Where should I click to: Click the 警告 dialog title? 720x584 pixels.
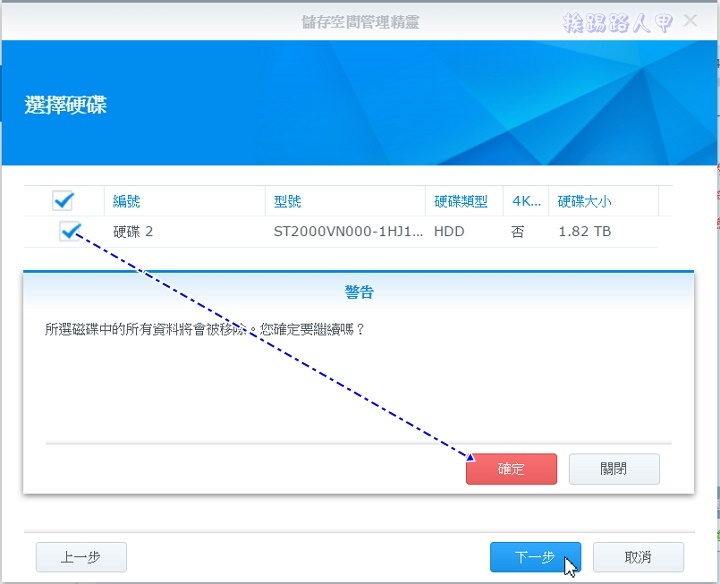tap(359, 292)
